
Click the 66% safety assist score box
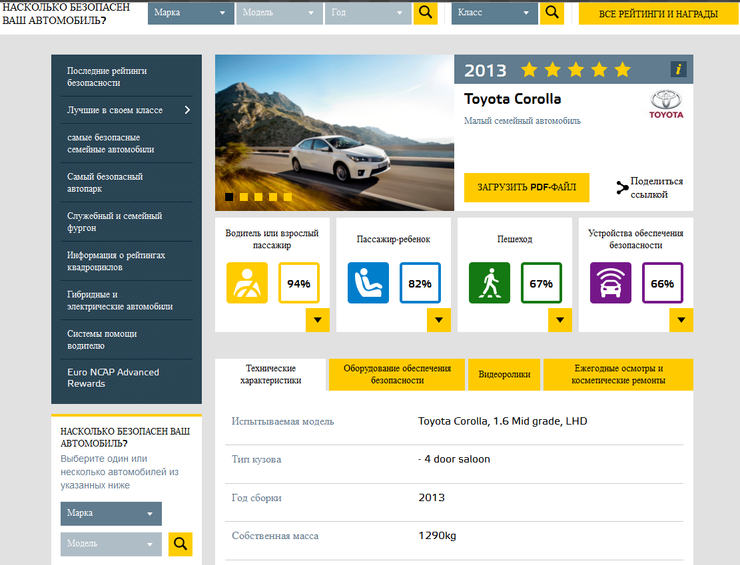point(662,283)
